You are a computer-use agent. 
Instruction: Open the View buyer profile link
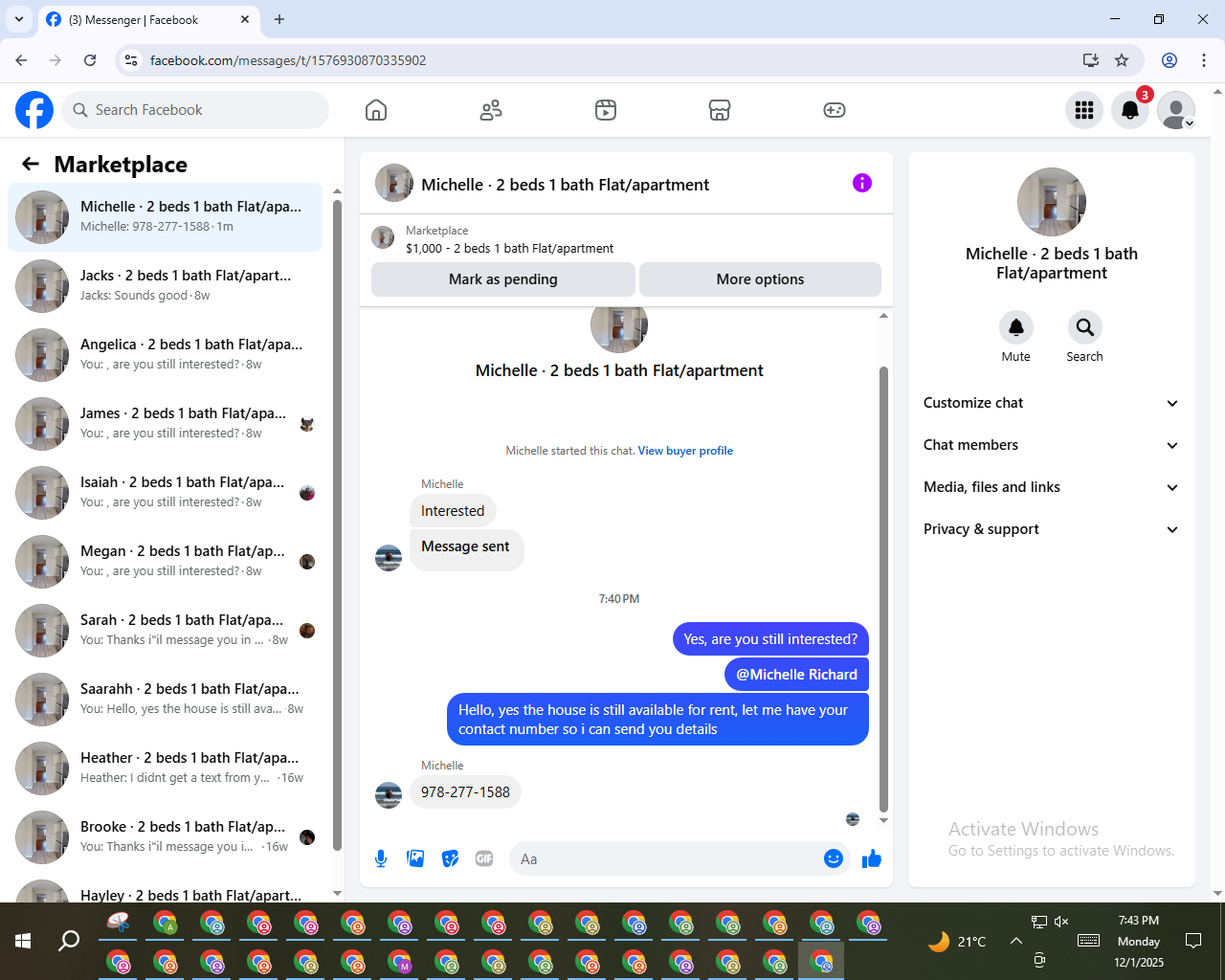tap(685, 451)
